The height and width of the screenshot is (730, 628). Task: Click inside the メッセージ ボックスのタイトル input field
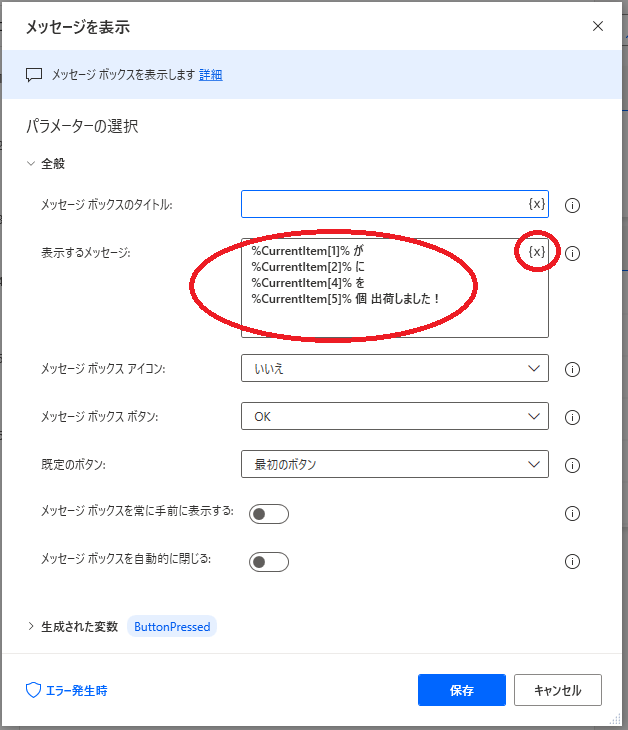(x=380, y=204)
